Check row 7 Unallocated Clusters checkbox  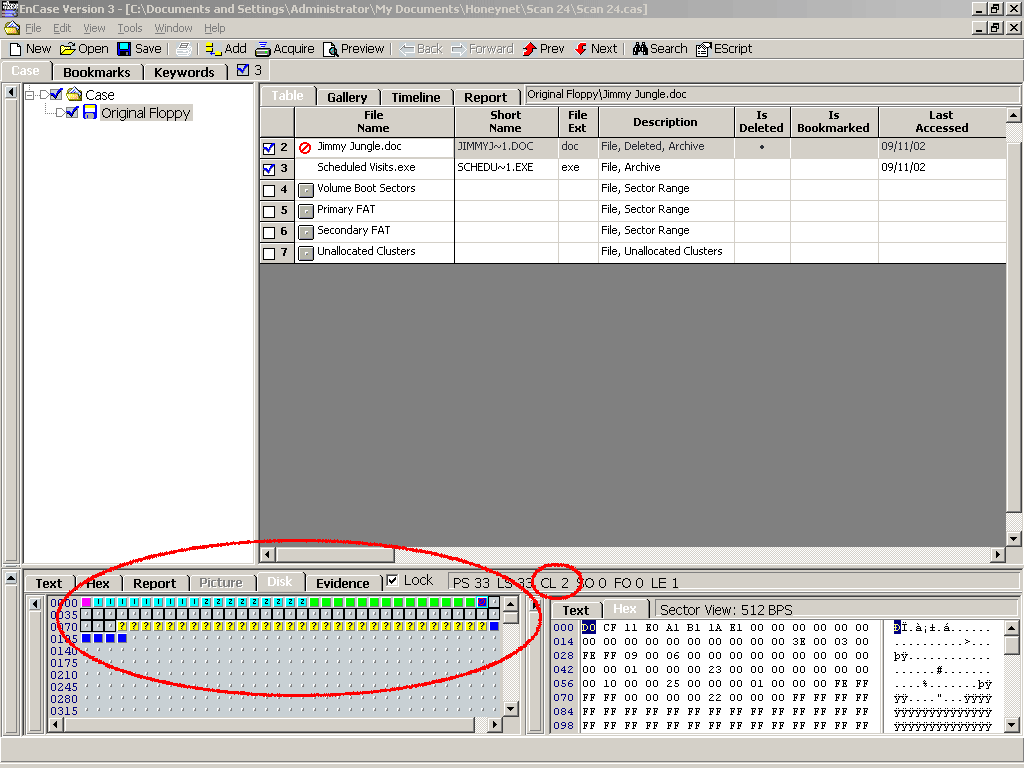pos(268,253)
